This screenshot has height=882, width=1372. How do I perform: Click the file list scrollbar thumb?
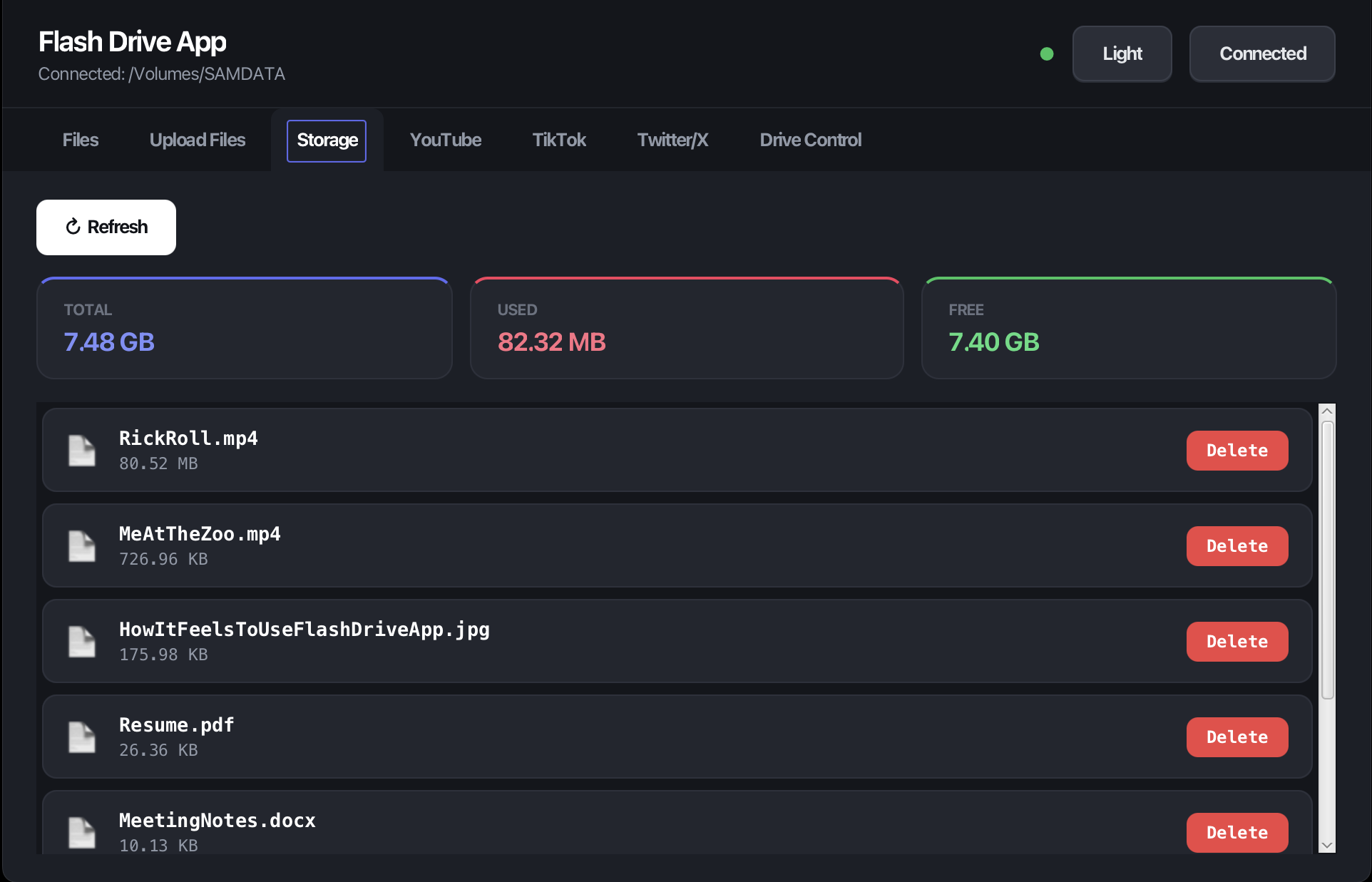click(1327, 560)
